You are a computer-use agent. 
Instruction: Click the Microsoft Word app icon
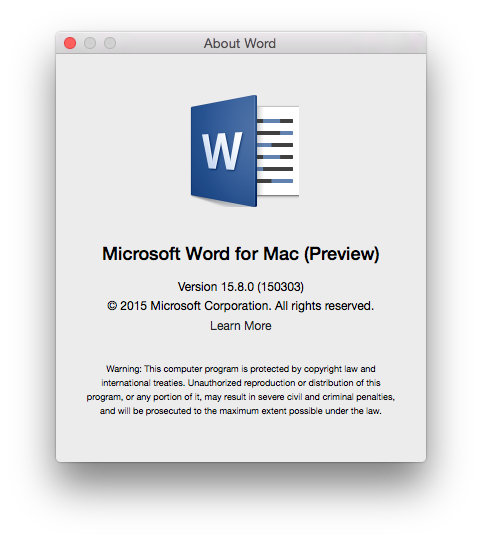click(x=245, y=151)
